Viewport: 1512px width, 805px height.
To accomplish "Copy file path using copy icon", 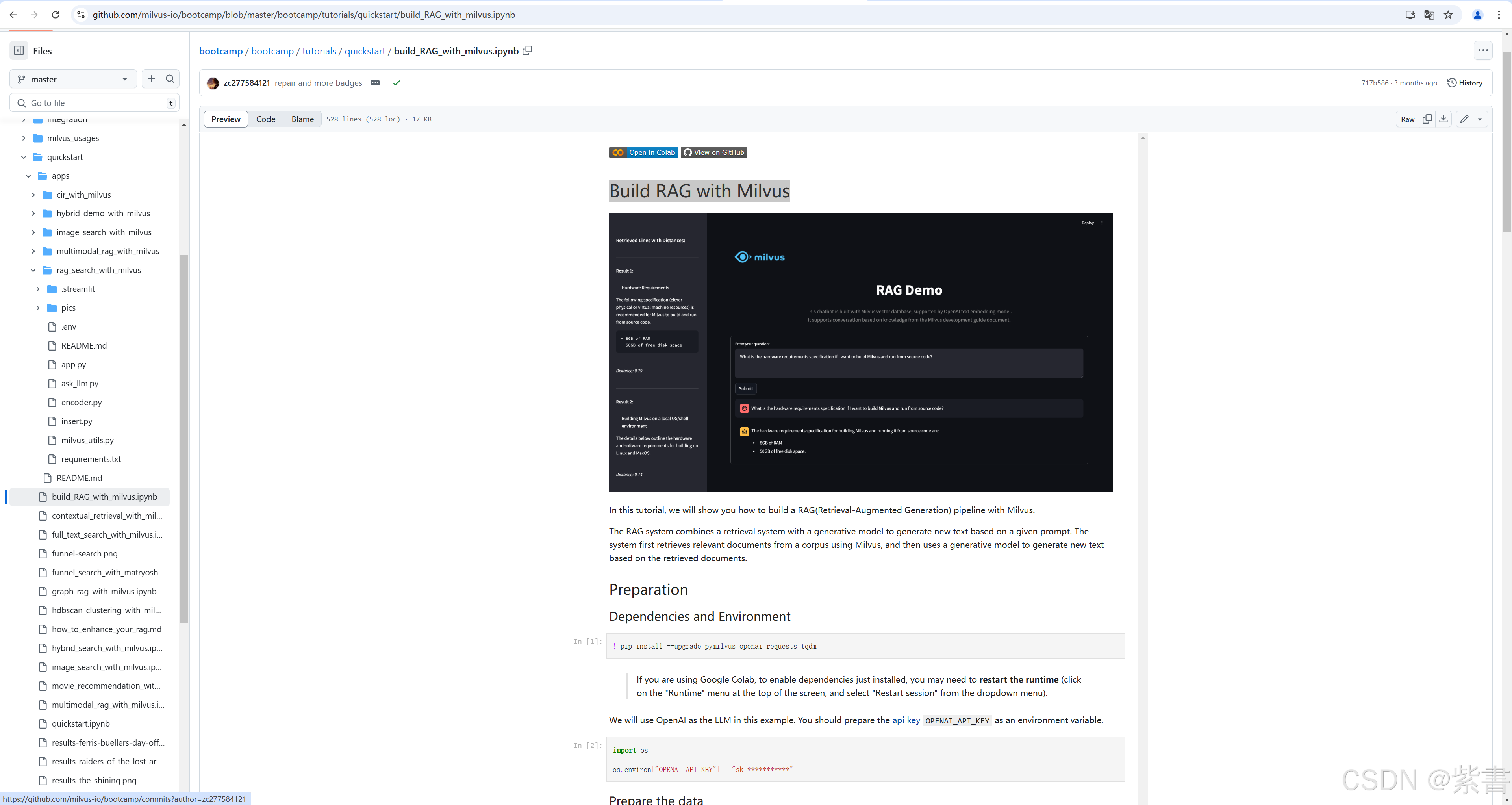I will 528,50.
